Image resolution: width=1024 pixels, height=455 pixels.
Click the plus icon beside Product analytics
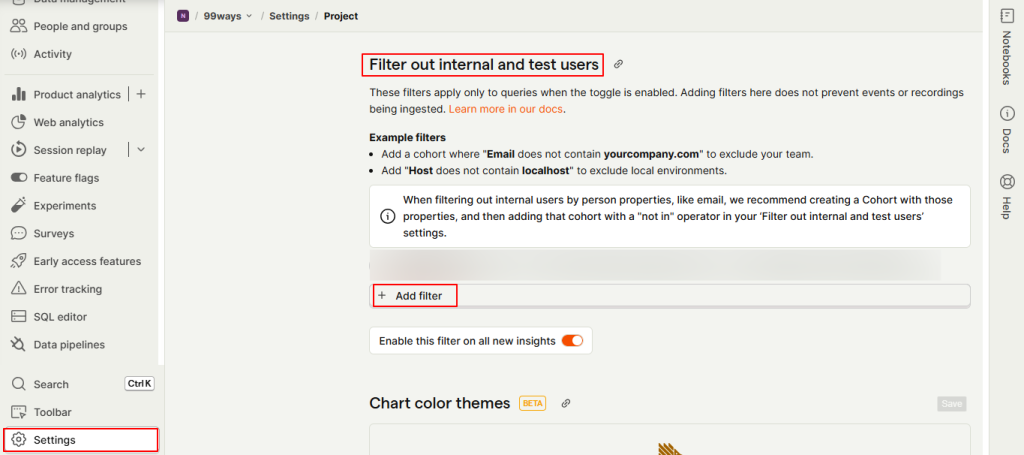point(141,95)
